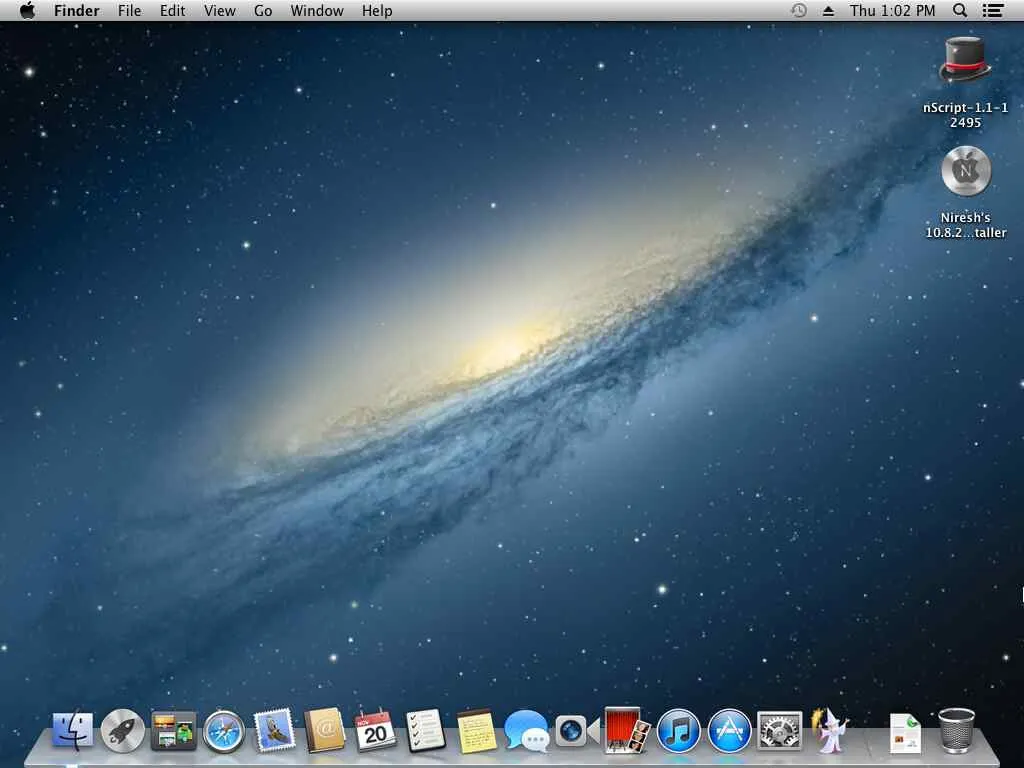Show Notification Center list icon
Viewport: 1024px width, 768px height.
coord(993,10)
